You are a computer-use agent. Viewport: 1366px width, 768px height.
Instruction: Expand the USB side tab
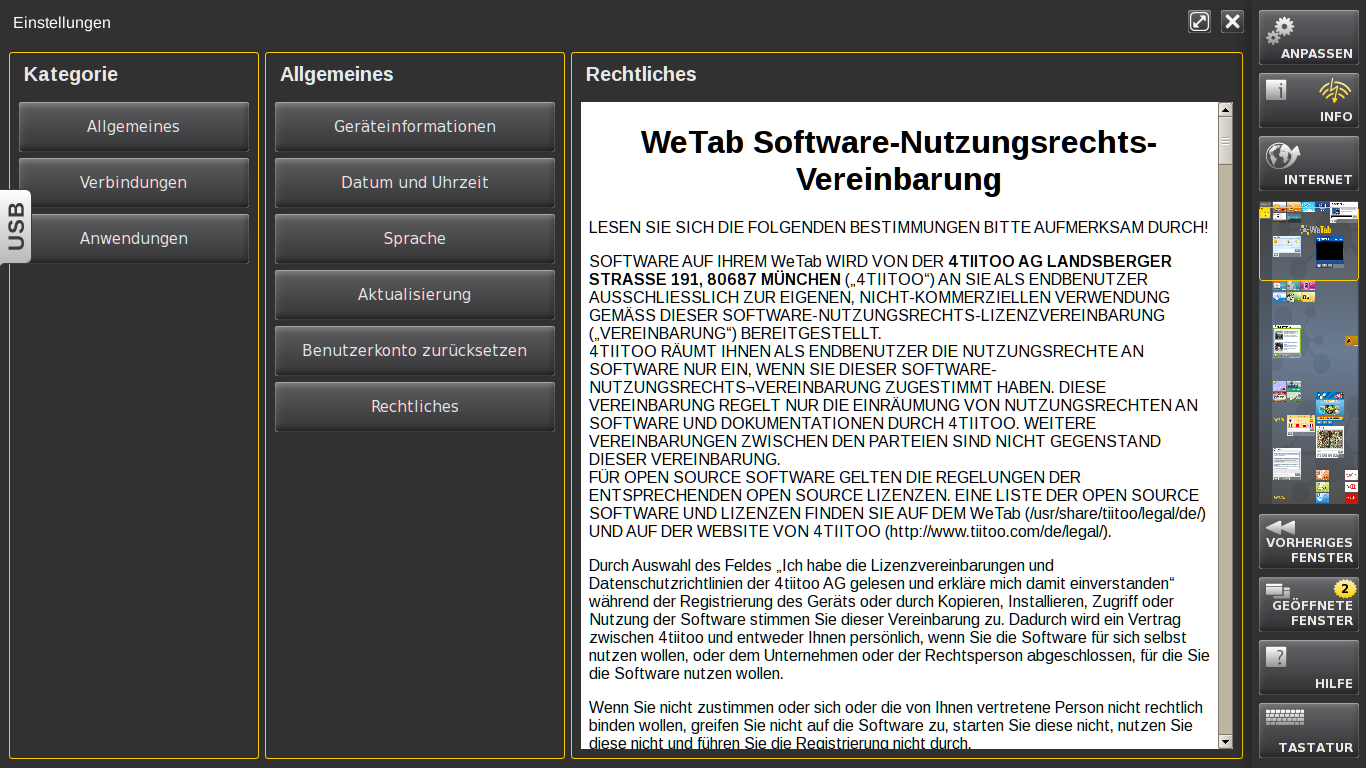[x=16, y=226]
